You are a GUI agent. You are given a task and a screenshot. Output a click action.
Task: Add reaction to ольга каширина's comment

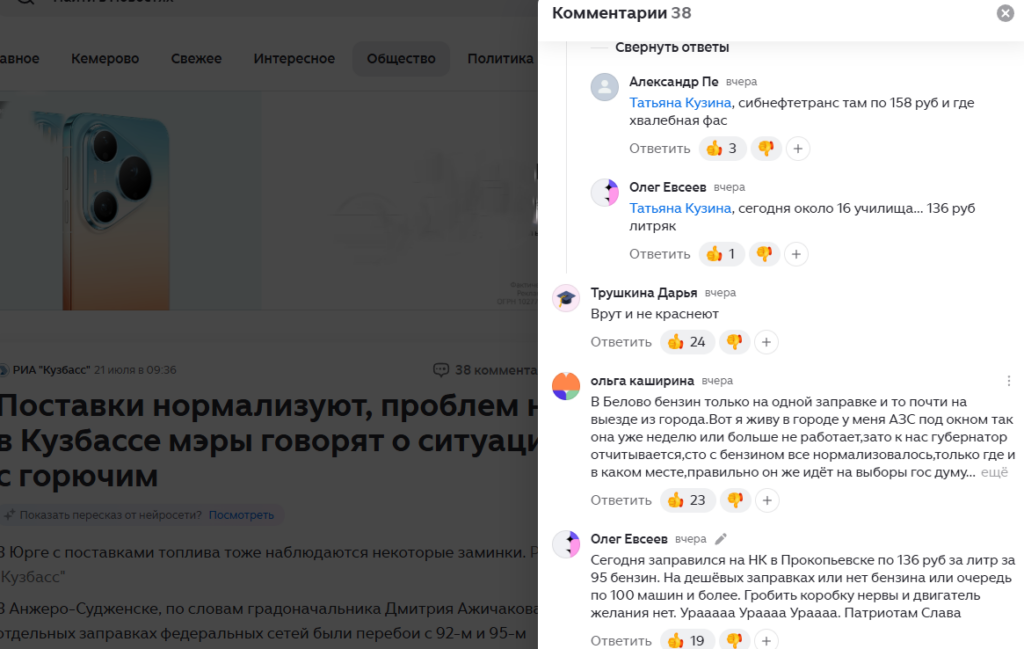[767, 501]
